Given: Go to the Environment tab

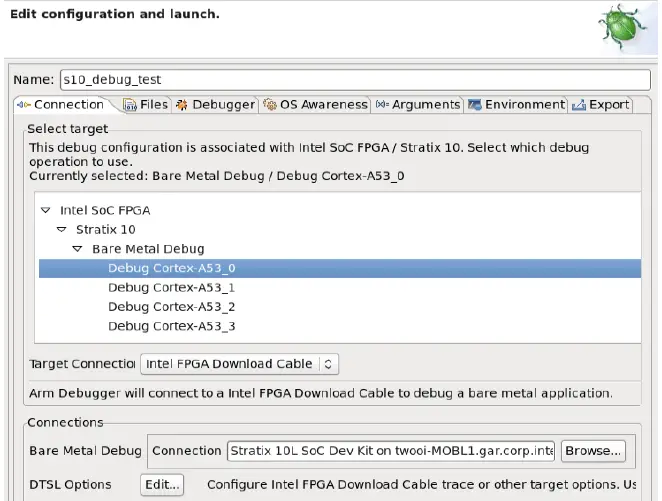Looking at the screenshot, I should (516, 104).
